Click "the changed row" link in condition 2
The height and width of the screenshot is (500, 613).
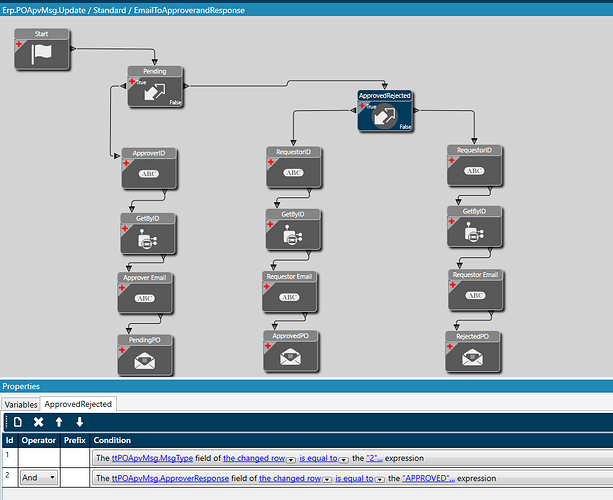tap(290, 478)
